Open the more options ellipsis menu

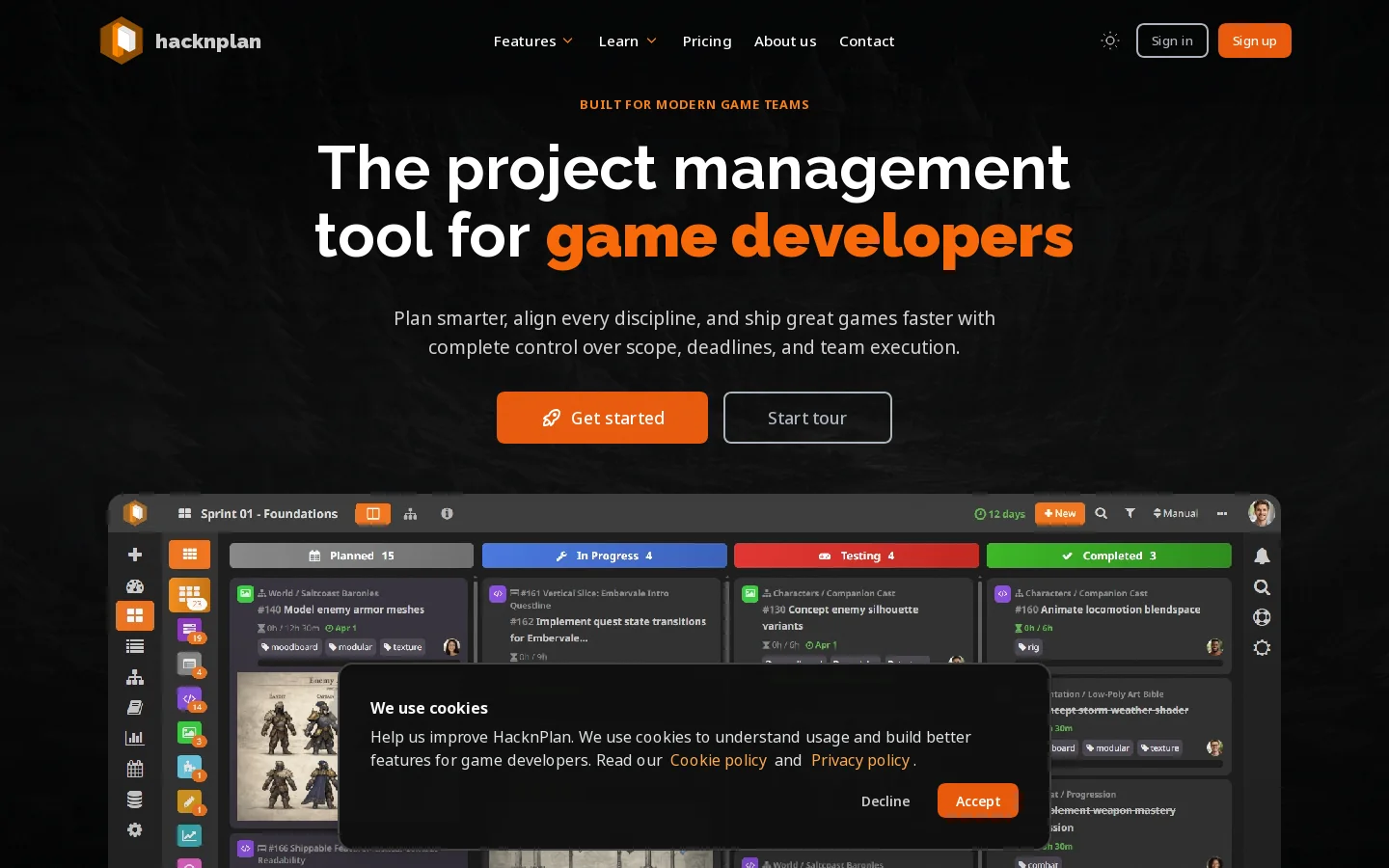tap(1222, 513)
